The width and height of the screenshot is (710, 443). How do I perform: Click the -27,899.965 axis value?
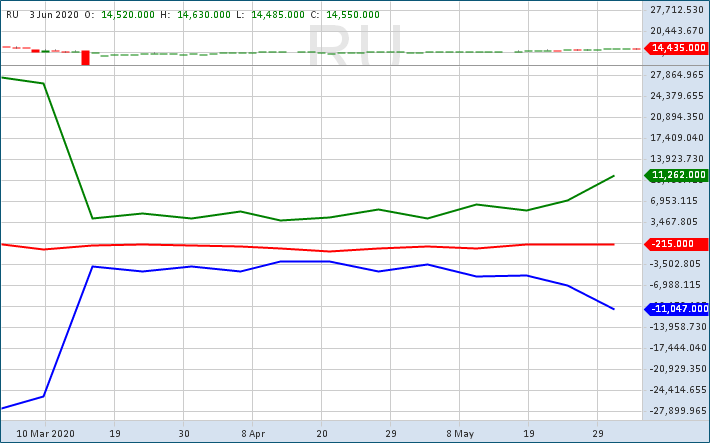677,411
